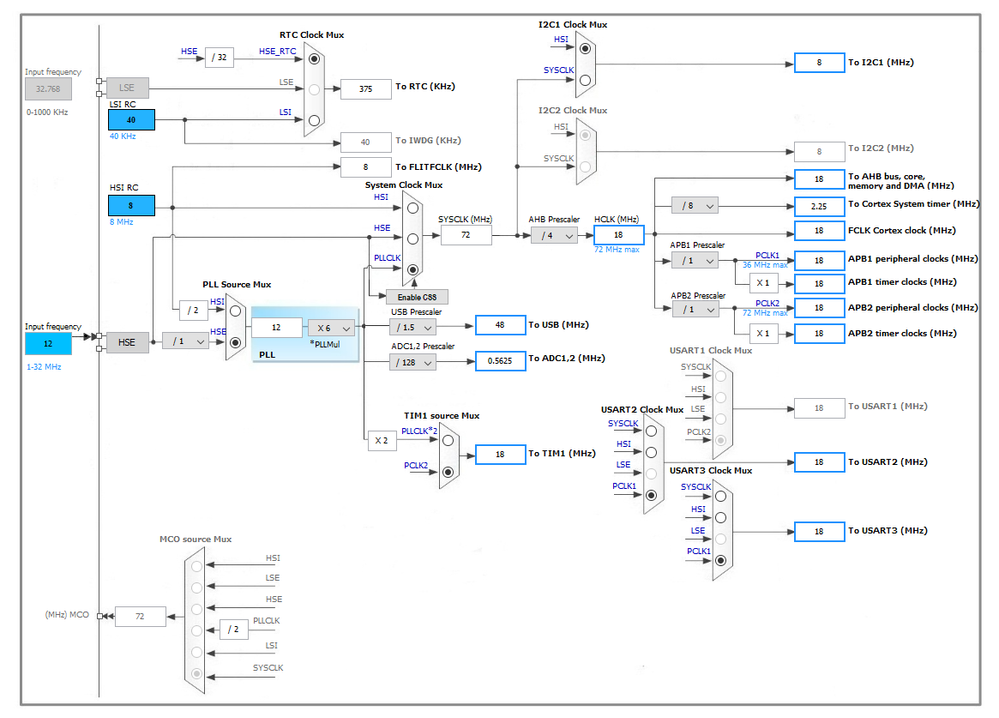Viewport: 999px width, 718px height.
Task: Select HSI in the I2C1 Clock Mux
Action: point(585,48)
